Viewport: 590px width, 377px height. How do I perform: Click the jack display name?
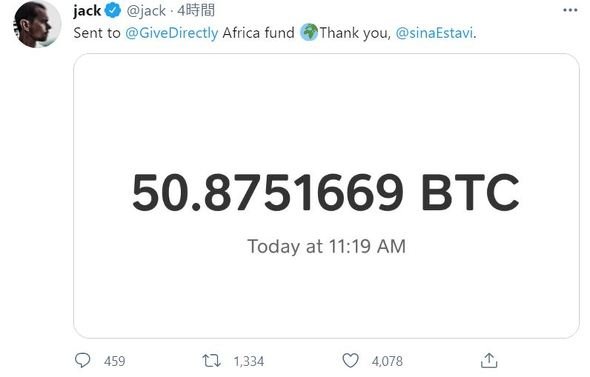87,11
